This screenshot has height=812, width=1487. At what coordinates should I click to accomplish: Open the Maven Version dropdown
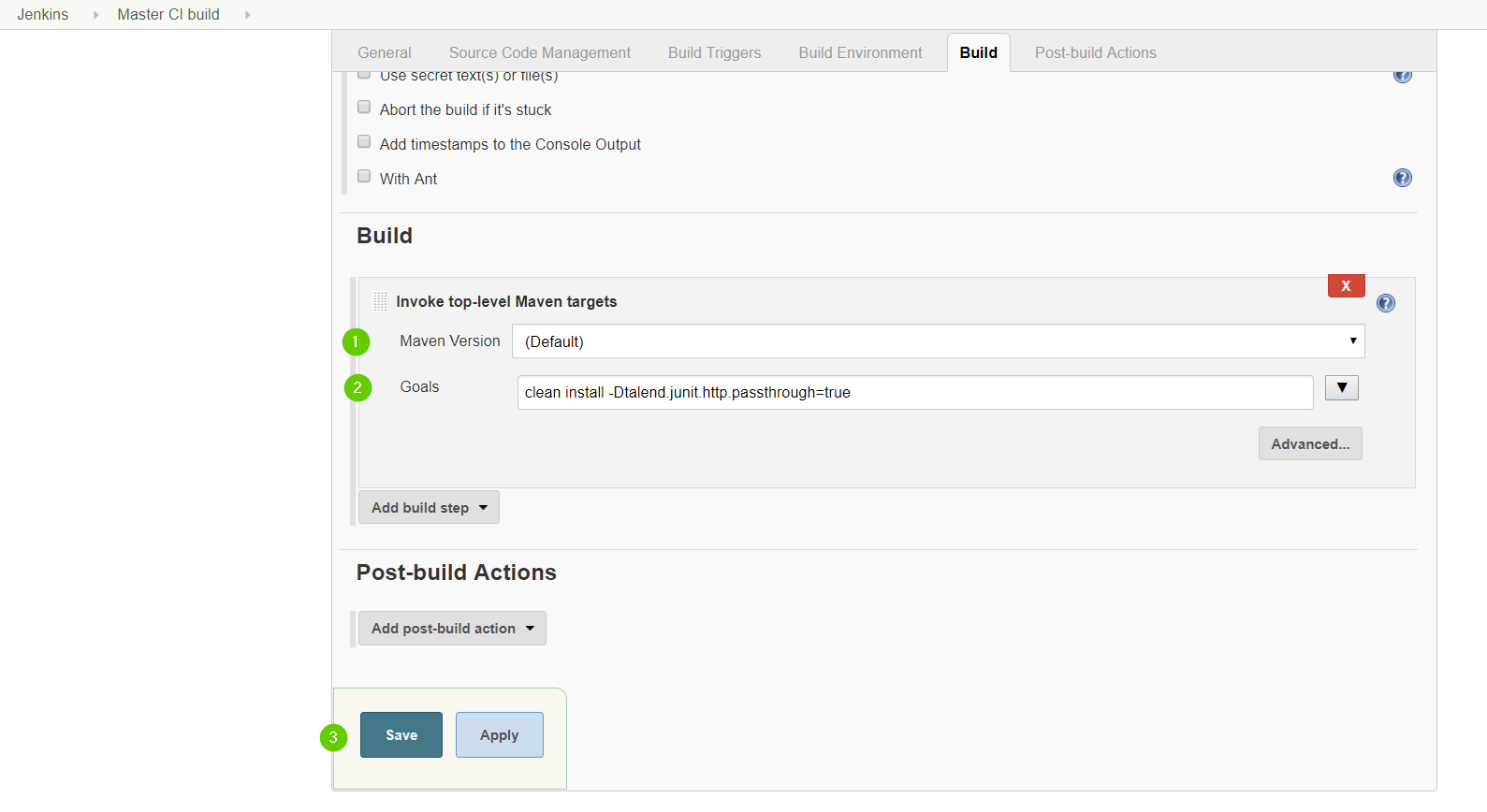tap(938, 341)
